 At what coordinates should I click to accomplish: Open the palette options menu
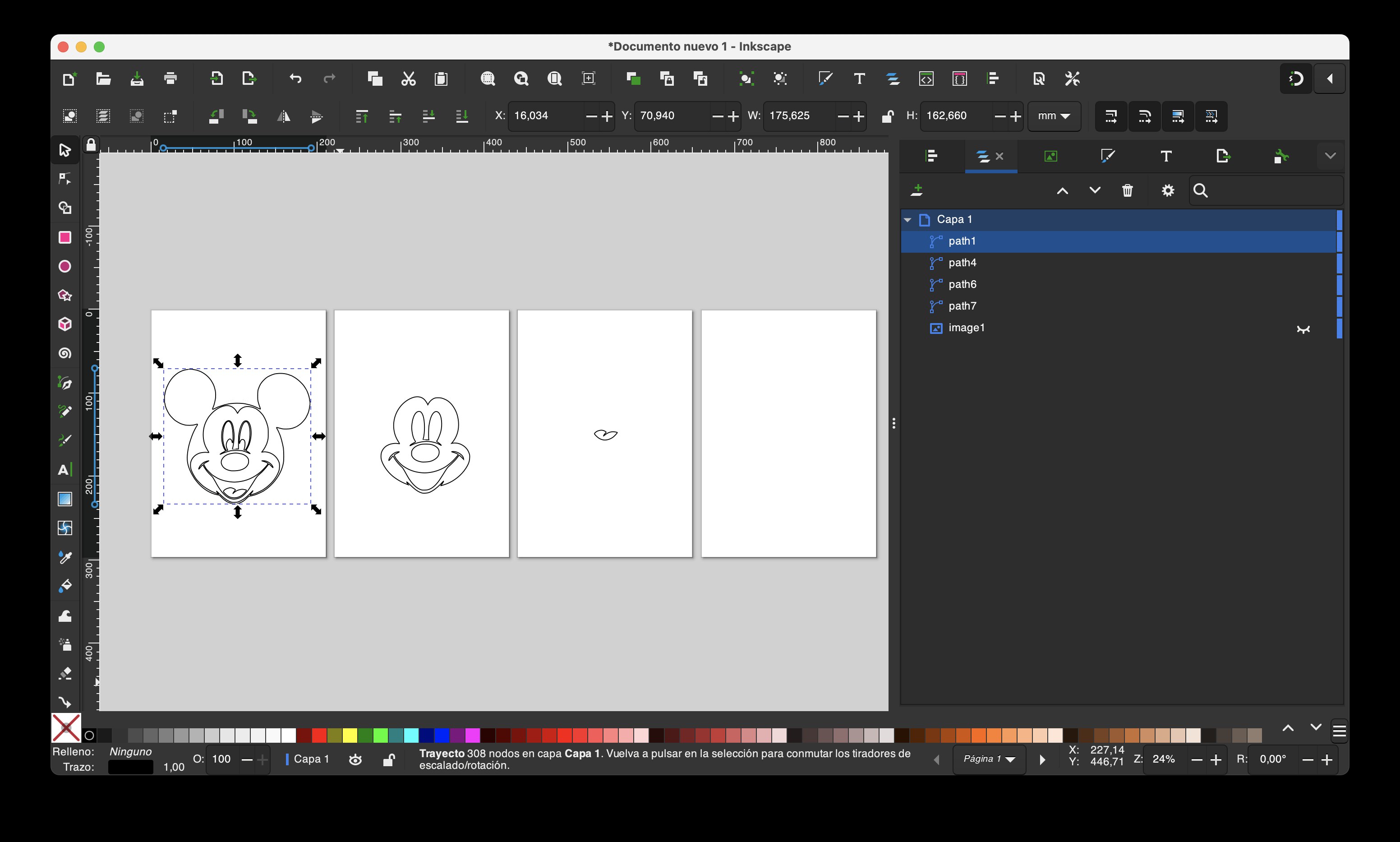1339,731
